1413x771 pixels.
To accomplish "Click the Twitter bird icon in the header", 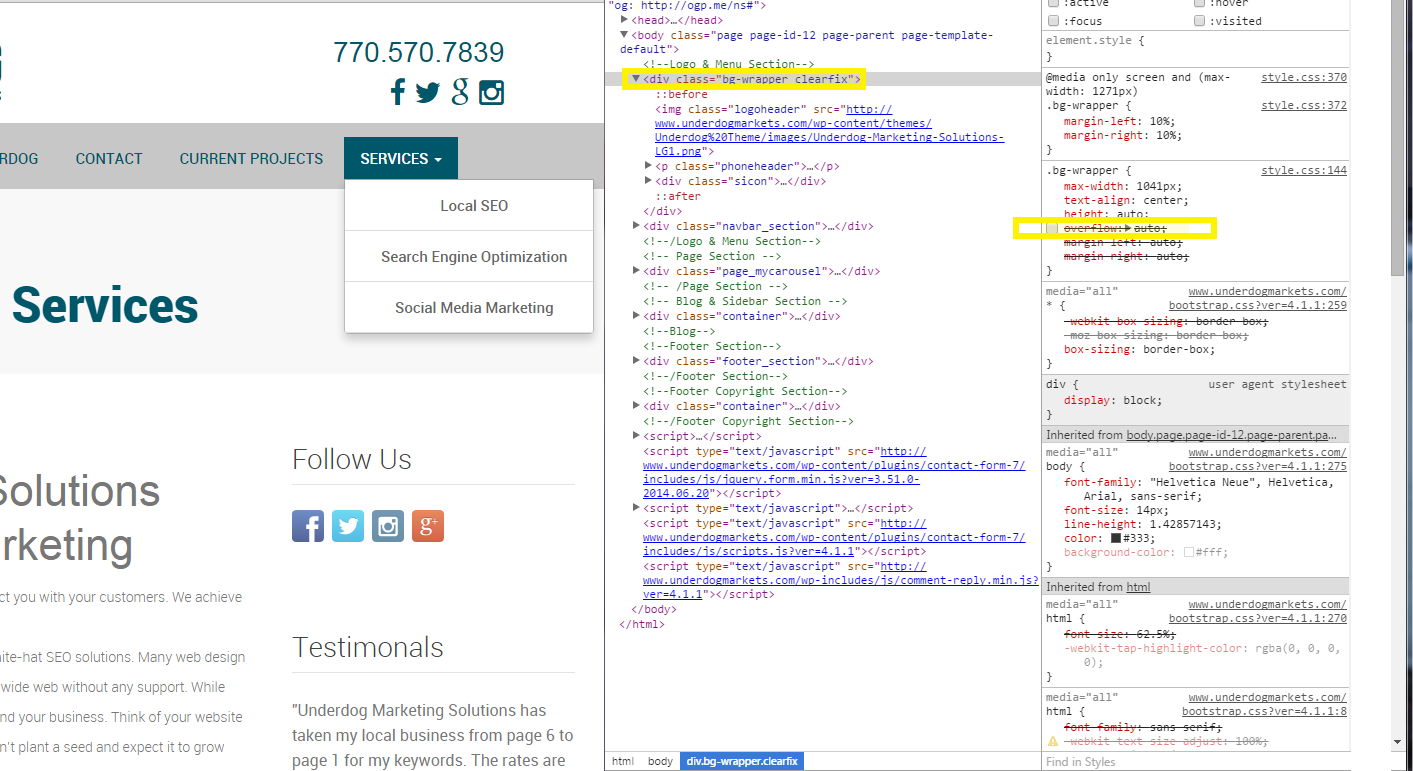I will pos(428,93).
